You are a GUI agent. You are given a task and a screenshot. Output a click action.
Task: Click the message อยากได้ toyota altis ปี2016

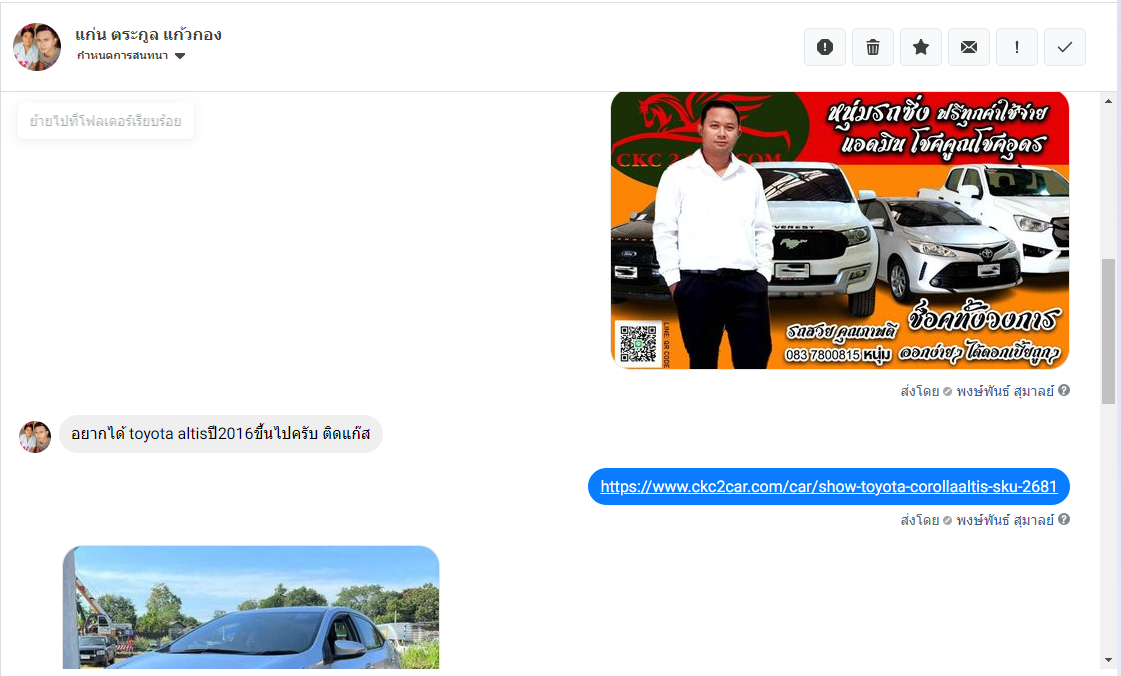(221, 434)
